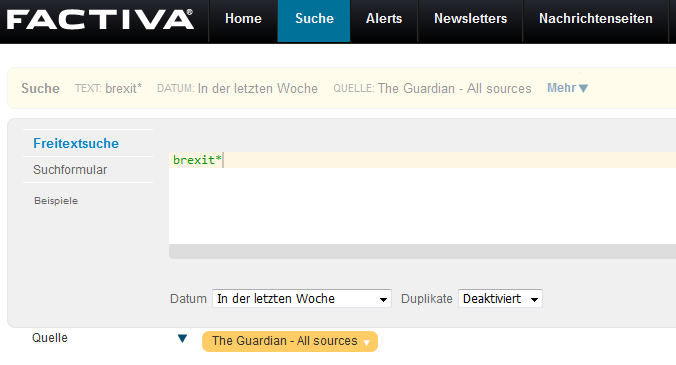Viewport: 676px width, 365px height.
Task: Click the Factiva logo
Action: pos(100,20)
